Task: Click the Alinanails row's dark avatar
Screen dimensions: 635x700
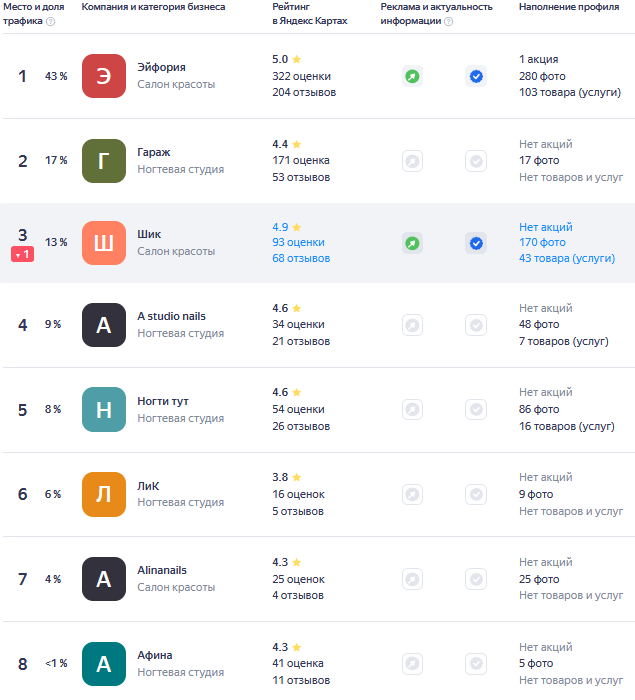Action: tap(104, 579)
